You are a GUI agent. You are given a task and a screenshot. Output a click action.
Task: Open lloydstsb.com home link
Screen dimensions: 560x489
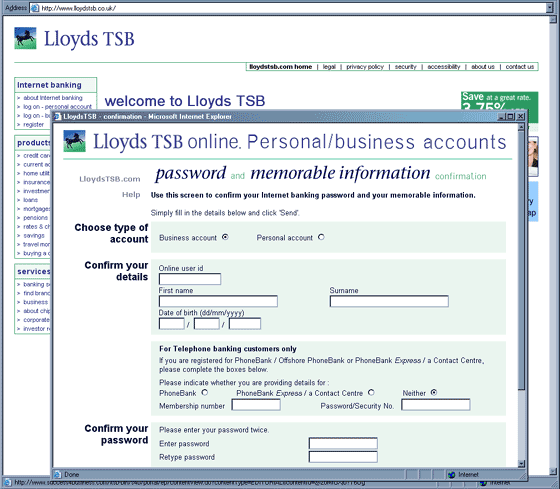[280, 67]
